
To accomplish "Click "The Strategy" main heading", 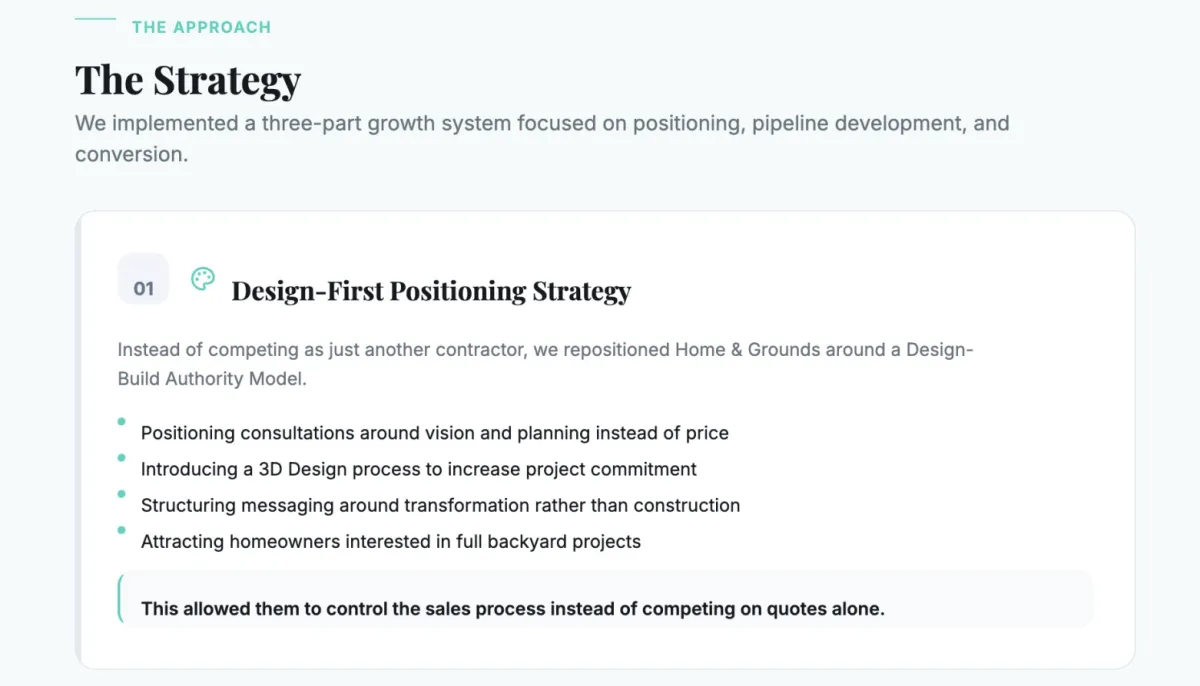I will point(188,80).
